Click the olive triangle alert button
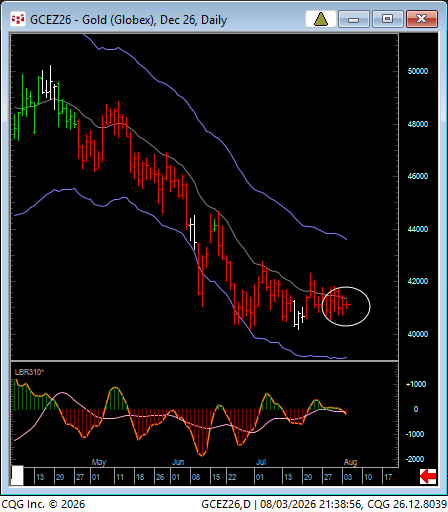448x512 pixels. (x=321, y=19)
